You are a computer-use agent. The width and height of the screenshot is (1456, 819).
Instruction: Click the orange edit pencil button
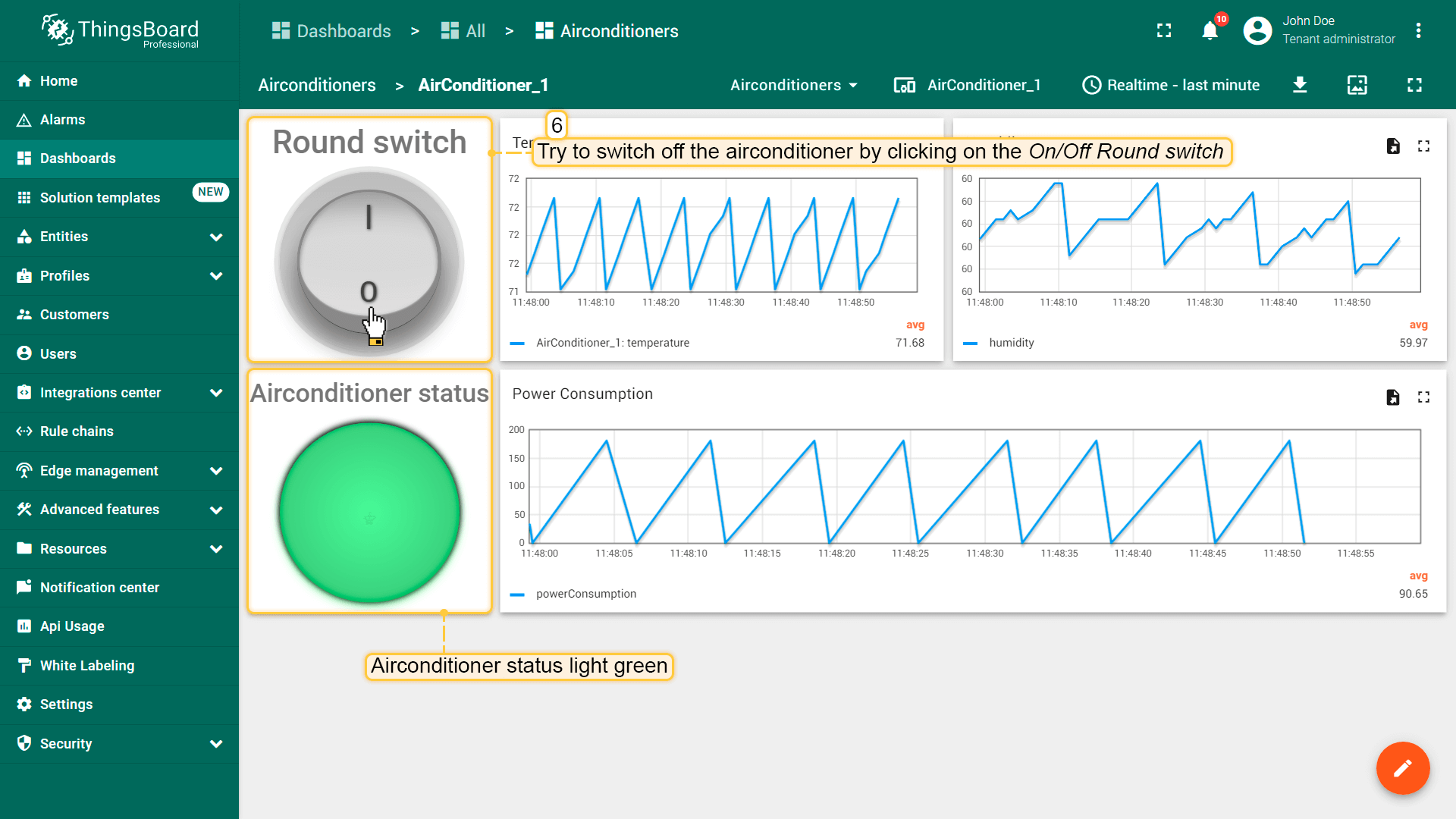coord(1402,767)
